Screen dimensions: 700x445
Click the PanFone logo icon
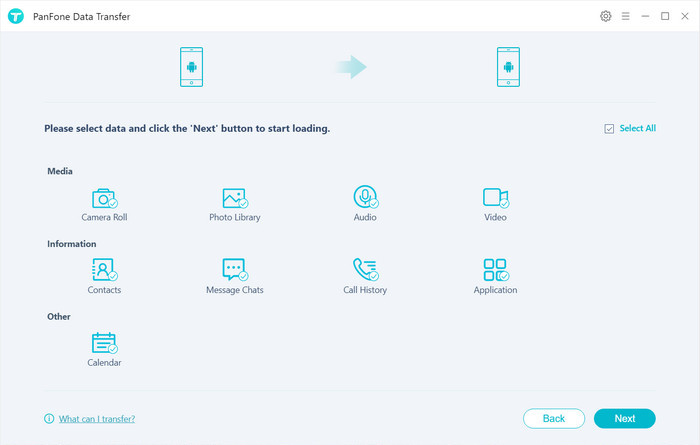(x=16, y=17)
